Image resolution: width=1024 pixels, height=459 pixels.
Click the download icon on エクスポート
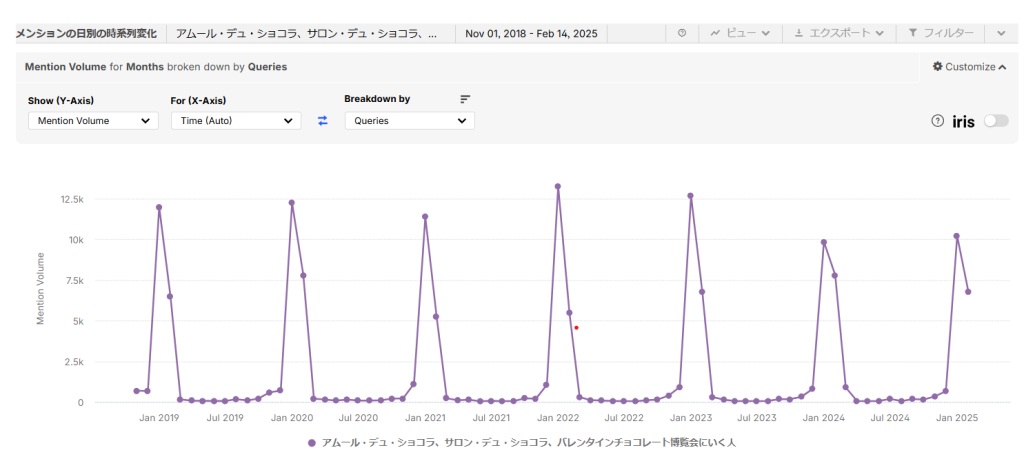click(x=799, y=33)
